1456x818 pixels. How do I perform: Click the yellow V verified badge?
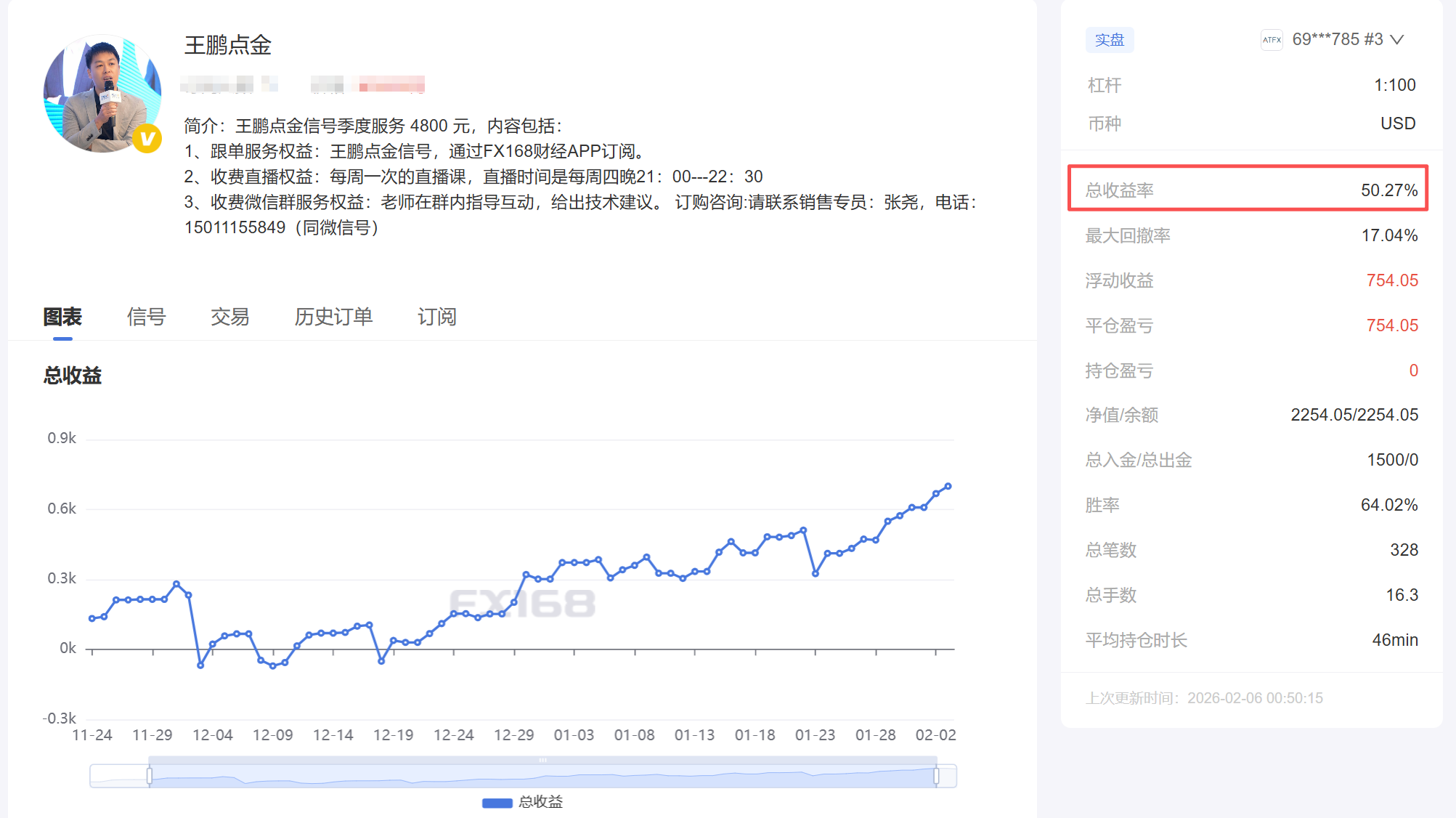click(147, 138)
